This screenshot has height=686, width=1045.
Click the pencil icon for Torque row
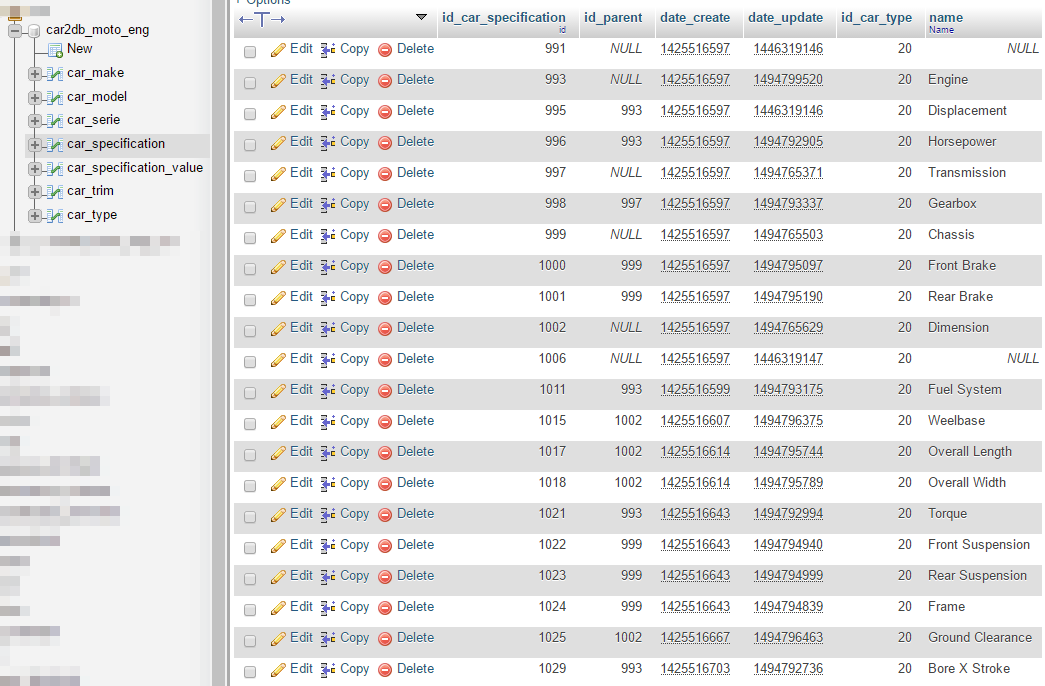(278, 515)
